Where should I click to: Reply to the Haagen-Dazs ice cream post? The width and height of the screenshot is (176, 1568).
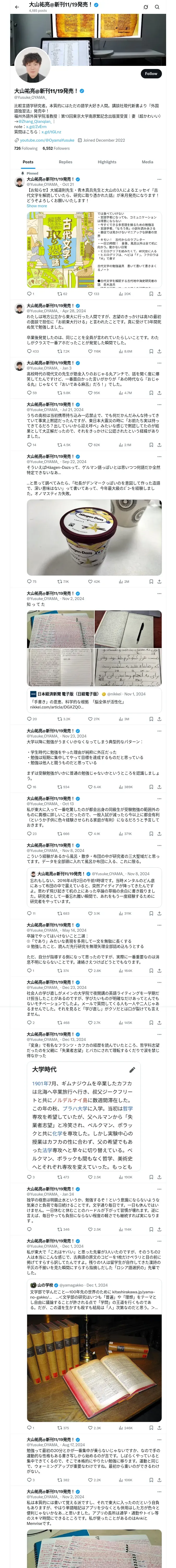[32, 581]
